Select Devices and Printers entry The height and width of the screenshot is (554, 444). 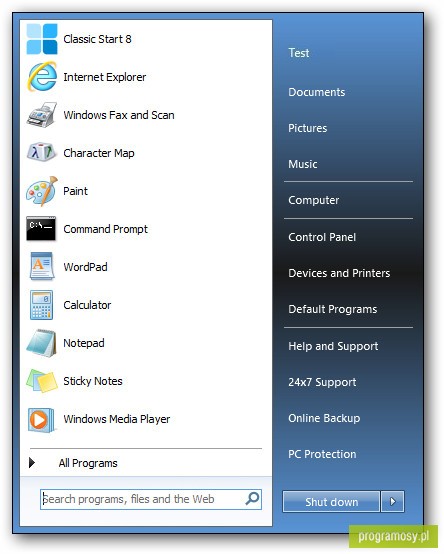339,273
